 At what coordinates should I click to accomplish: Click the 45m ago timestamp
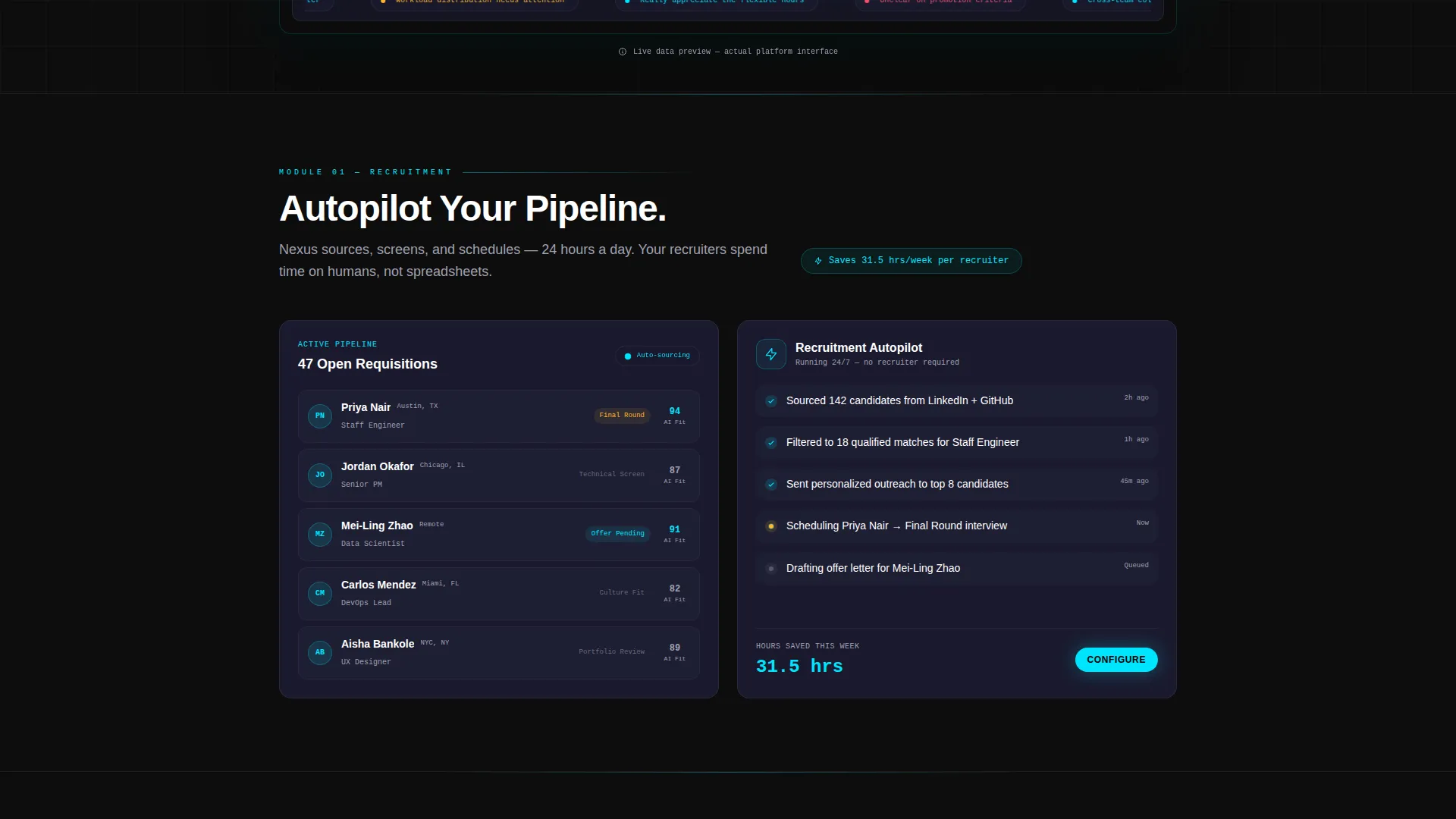(x=1134, y=481)
